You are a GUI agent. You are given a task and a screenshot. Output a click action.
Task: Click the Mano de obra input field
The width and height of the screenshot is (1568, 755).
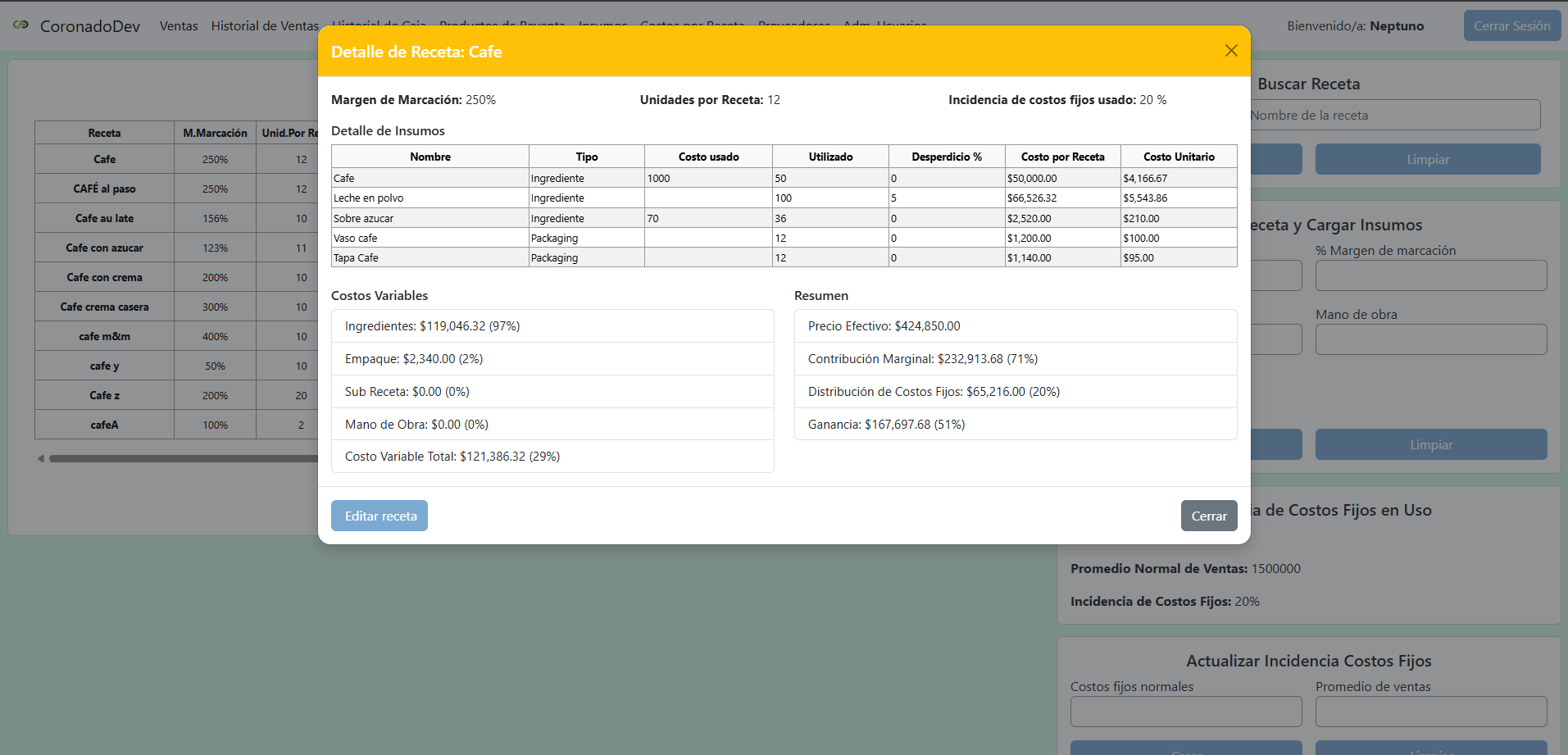[x=1431, y=339]
